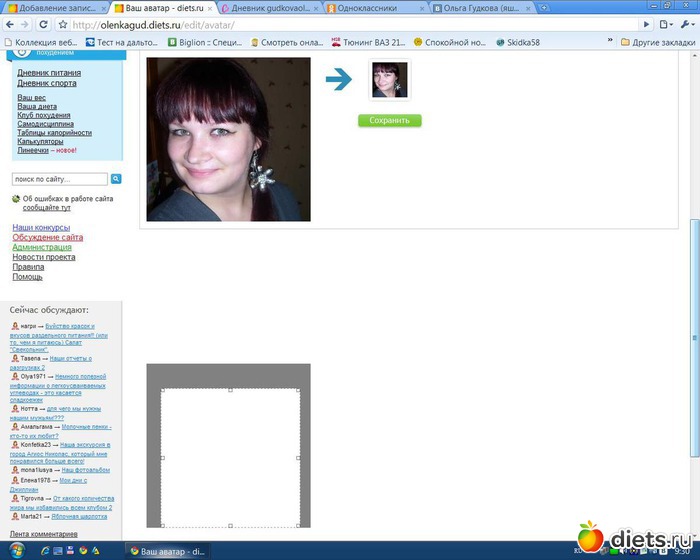Click the site search magnifier button
This screenshot has width=700, height=560.
[116, 179]
